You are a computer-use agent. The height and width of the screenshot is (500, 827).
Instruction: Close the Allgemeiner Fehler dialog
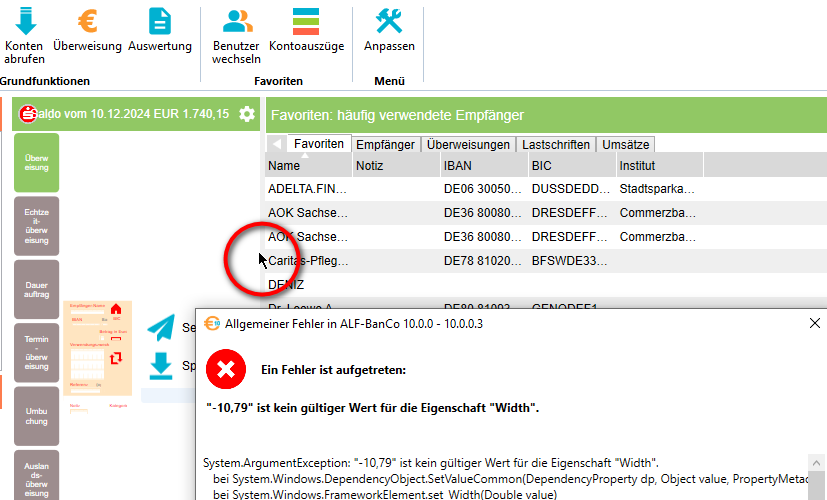tap(815, 323)
